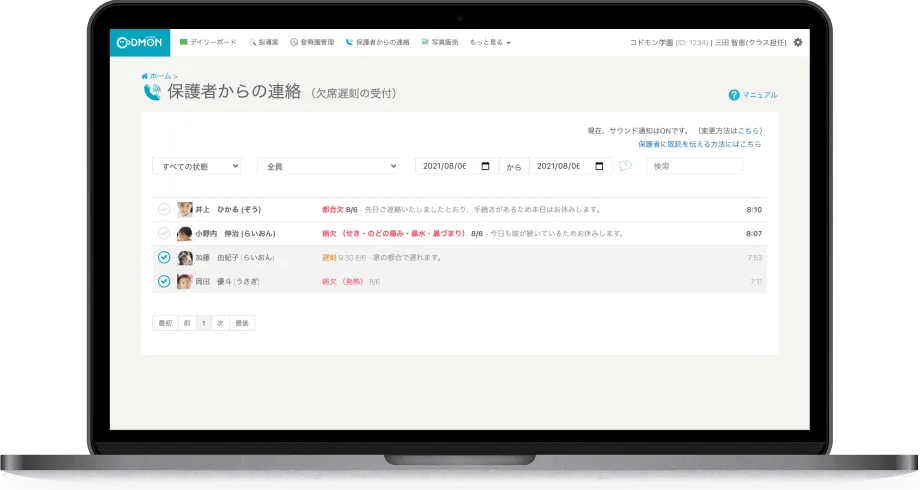Viewport: 920px width, 490px height.
Task: Click avatar photo of 岡田 優斗
Action: pyautogui.click(x=185, y=282)
